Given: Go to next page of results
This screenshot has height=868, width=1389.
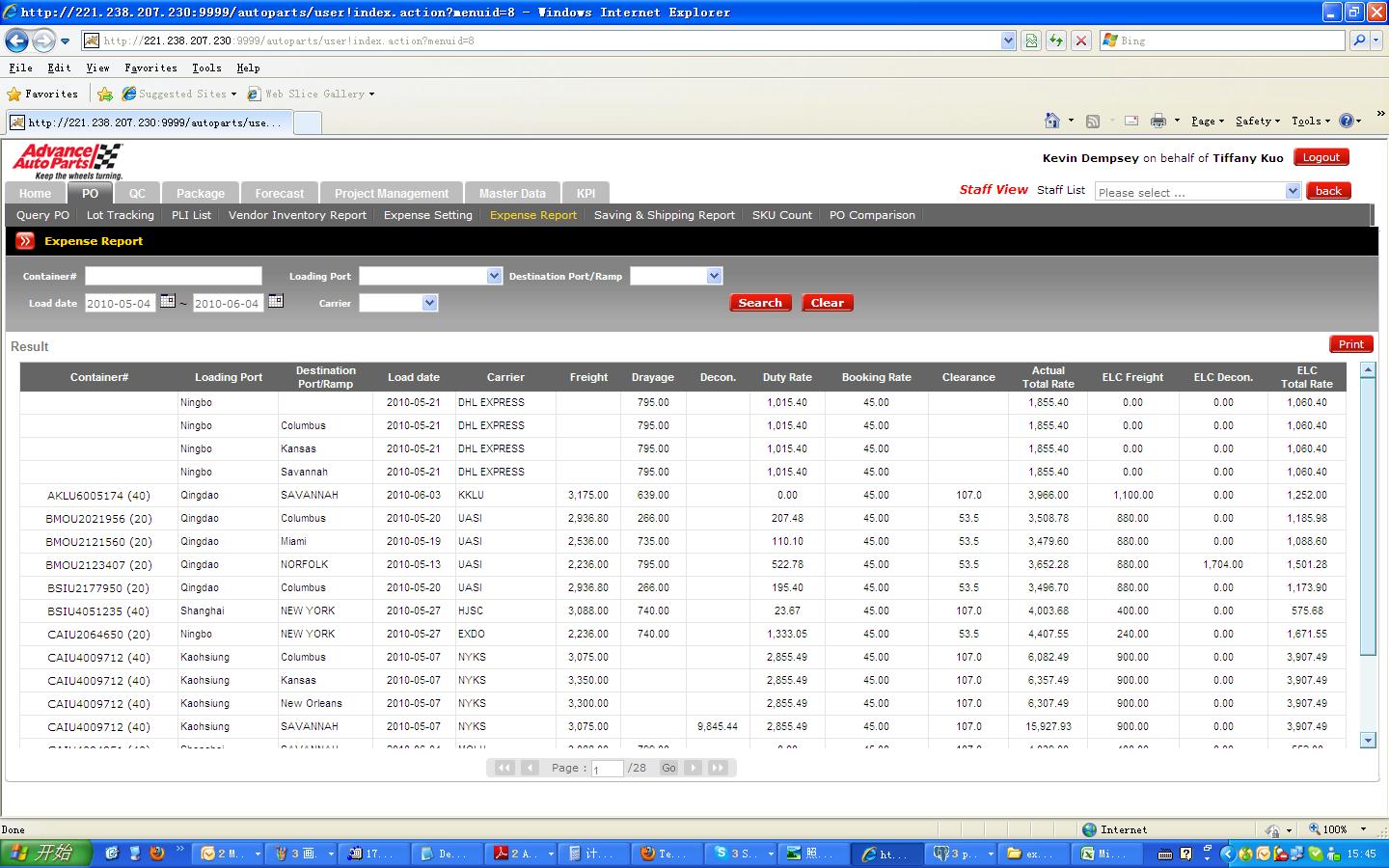Looking at the screenshot, I should (693, 768).
